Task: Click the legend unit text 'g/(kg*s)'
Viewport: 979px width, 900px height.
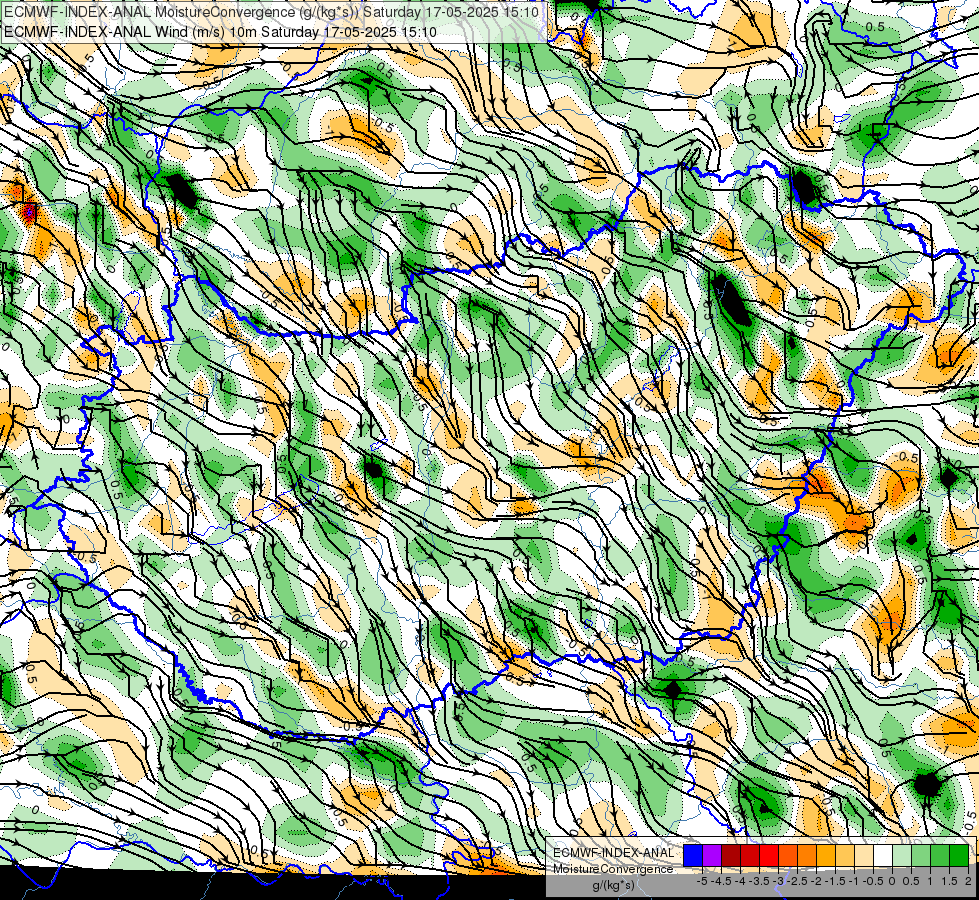Action: [x=614, y=885]
